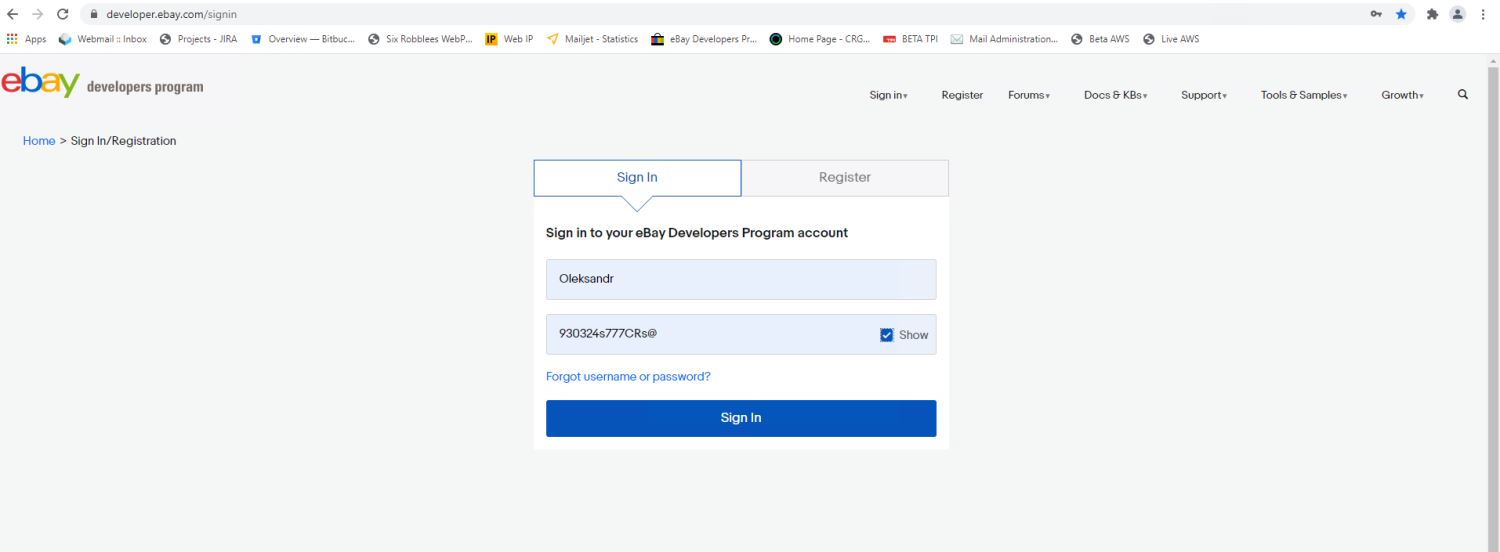The image size is (1500, 552).
Task: Click Register in top navigation
Action: pyautogui.click(x=962, y=95)
